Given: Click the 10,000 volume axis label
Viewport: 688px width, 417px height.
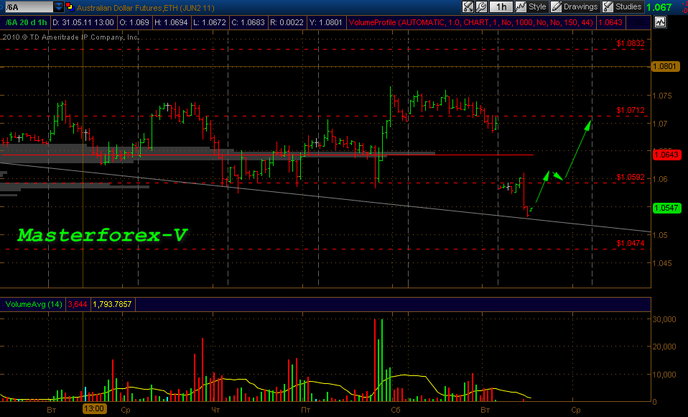Looking at the screenshot, I should coord(664,374).
